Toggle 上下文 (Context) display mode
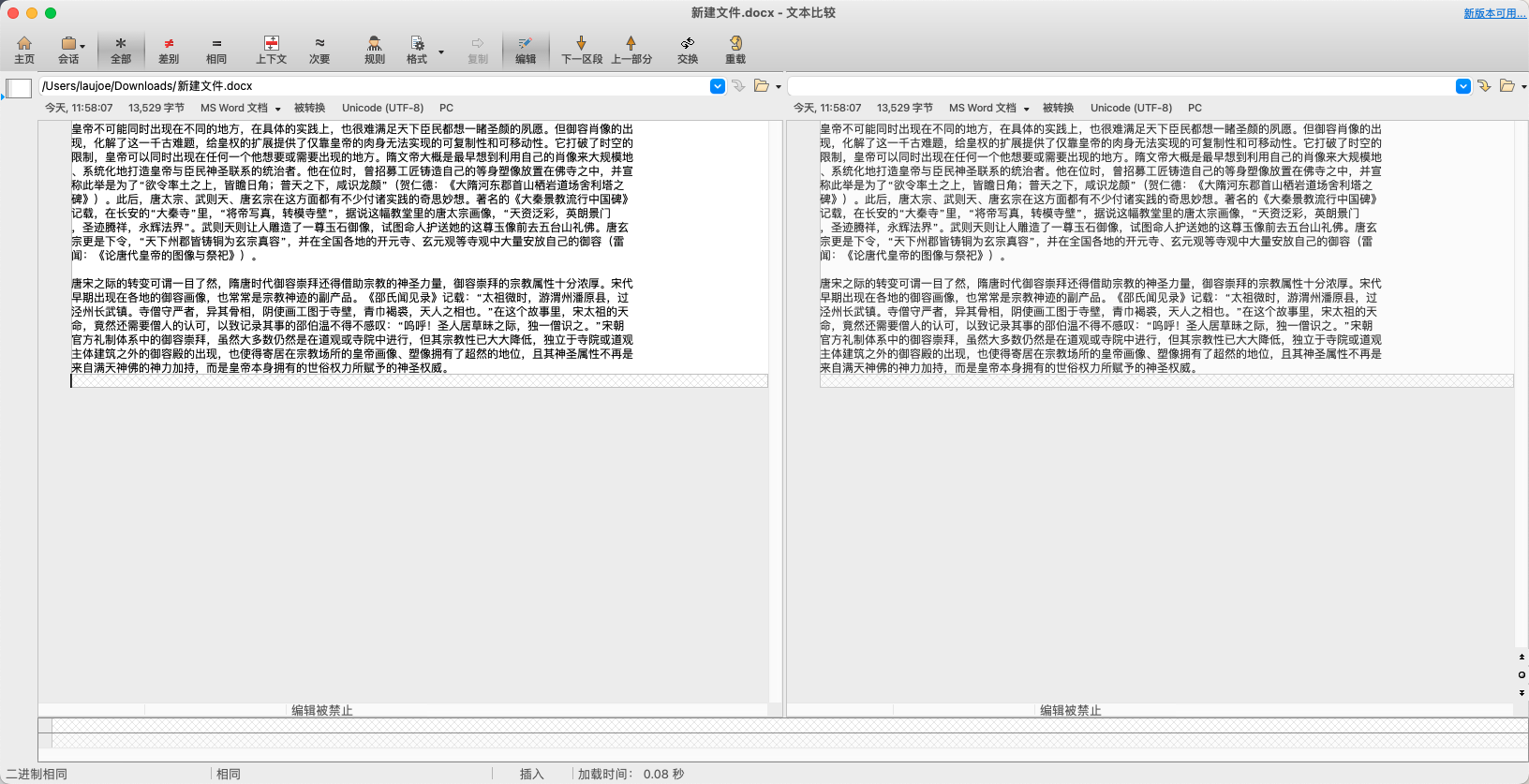 (x=271, y=50)
